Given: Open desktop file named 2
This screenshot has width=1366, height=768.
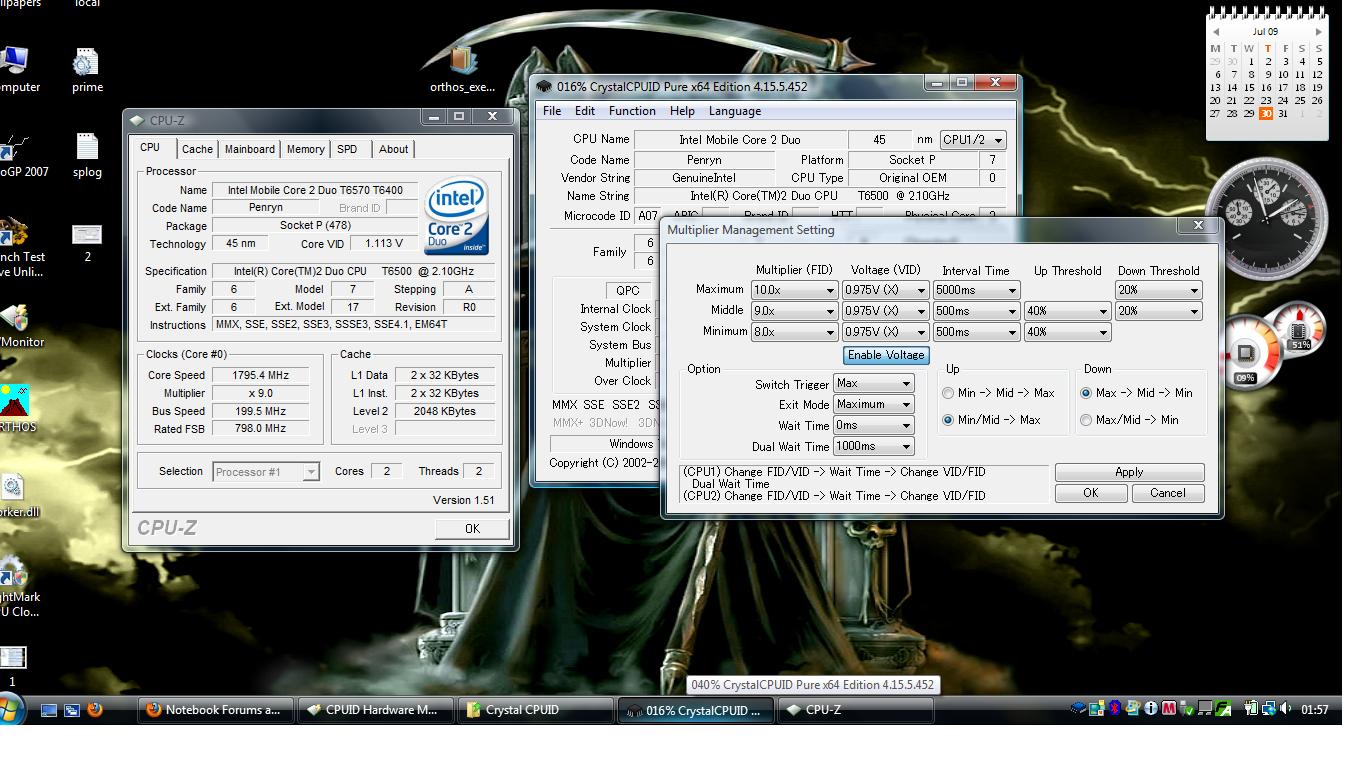Looking at the screenshot, I should point(87,243).
